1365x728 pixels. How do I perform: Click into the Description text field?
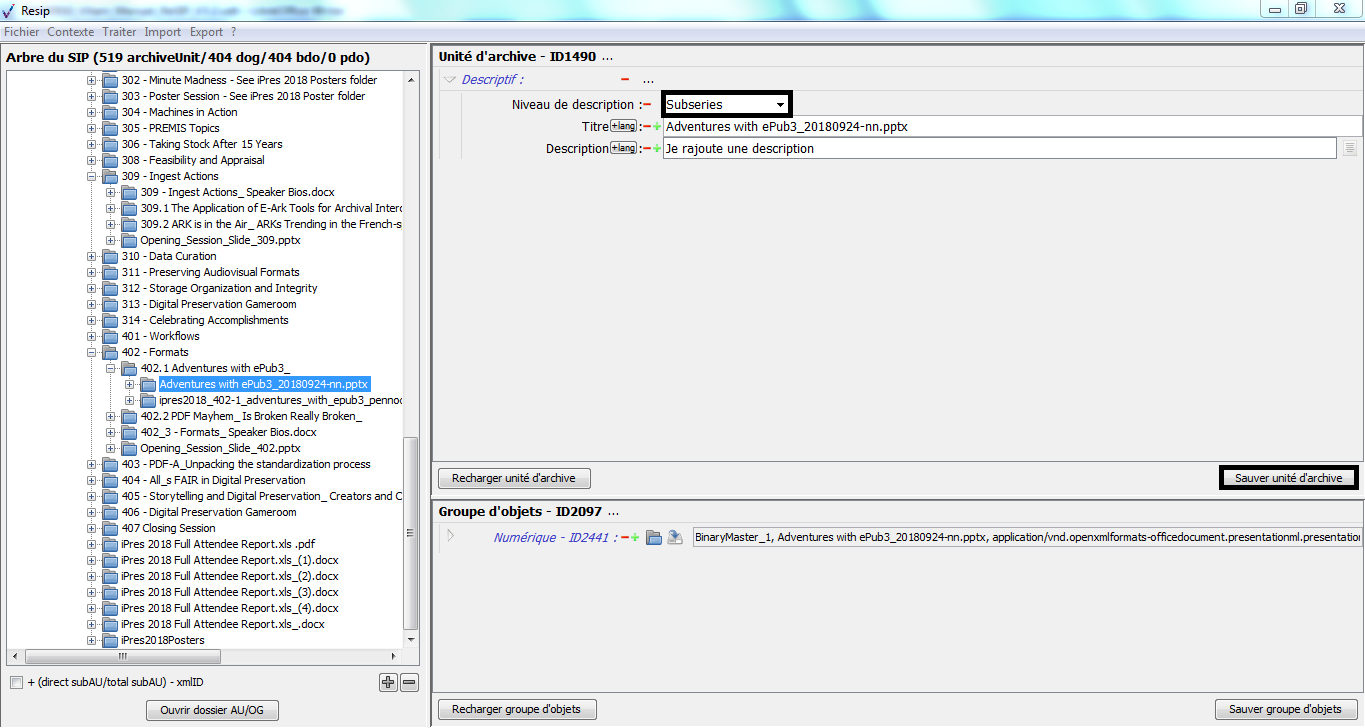click(999, 149)
